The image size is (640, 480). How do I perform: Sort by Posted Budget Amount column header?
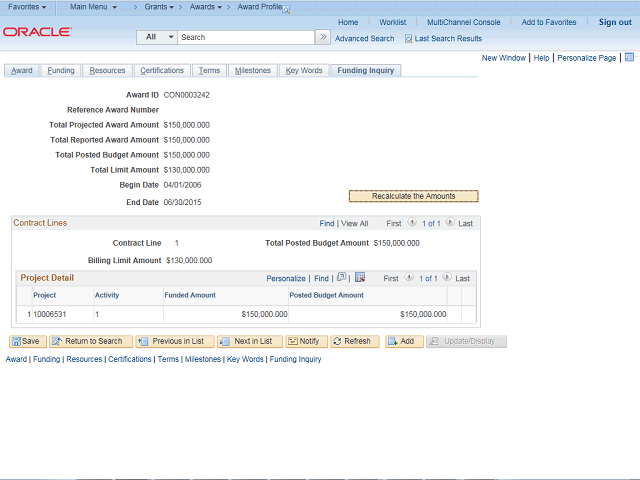tap(327, 295)
